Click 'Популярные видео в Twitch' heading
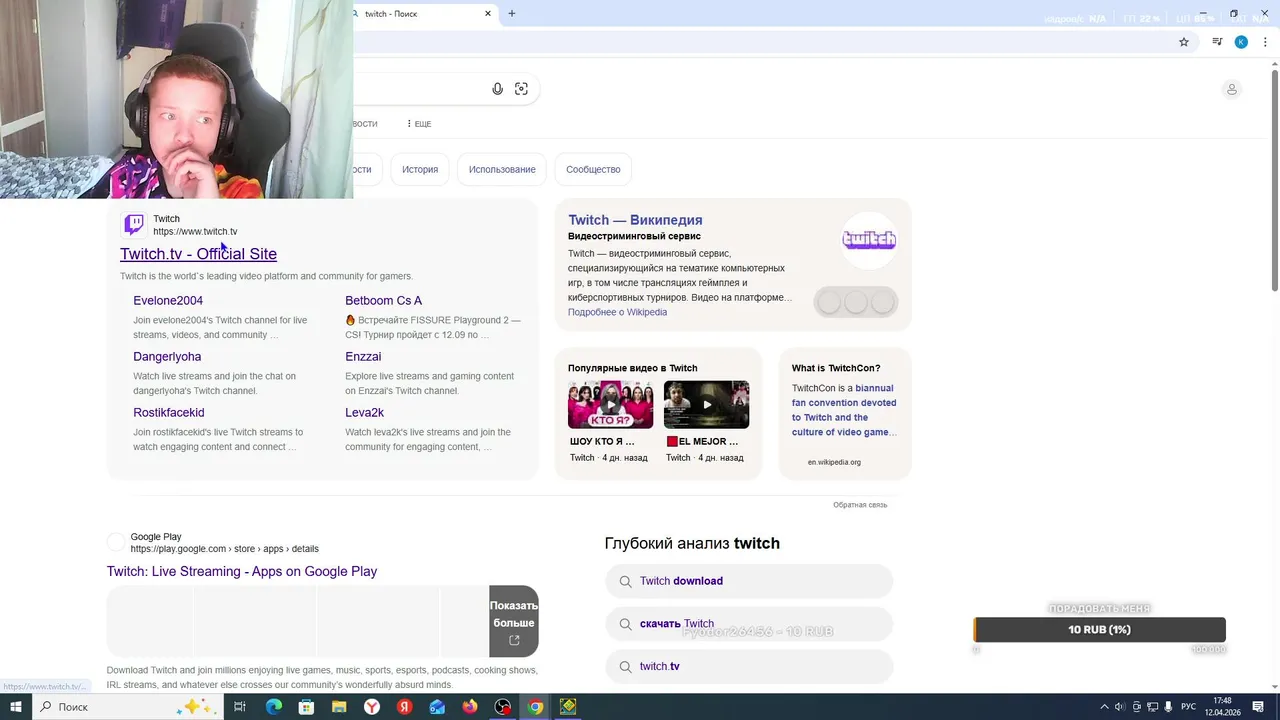Viewport: 1280px width, 720px height. click(x=633, y=368)
